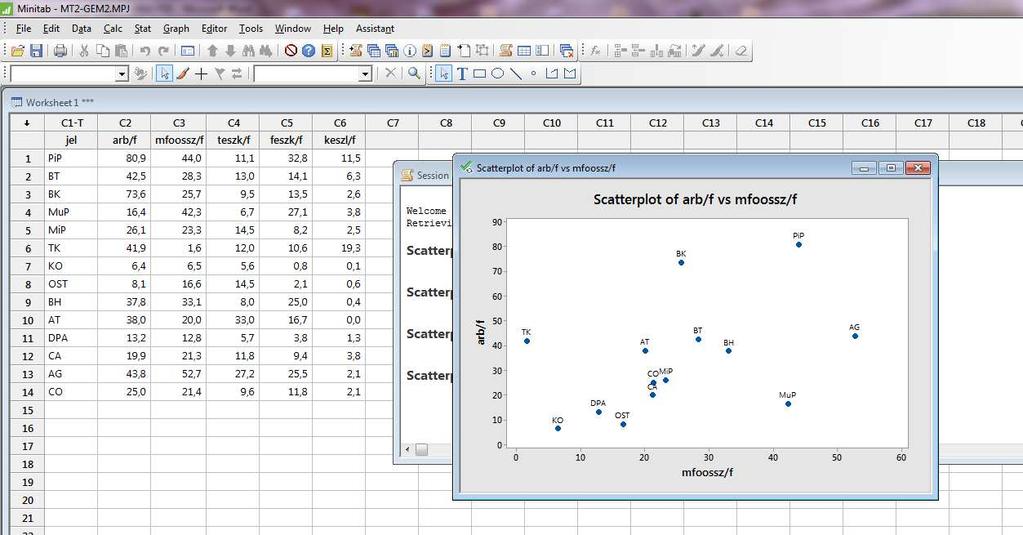Open the Editor menu

[x=214, y=29]
